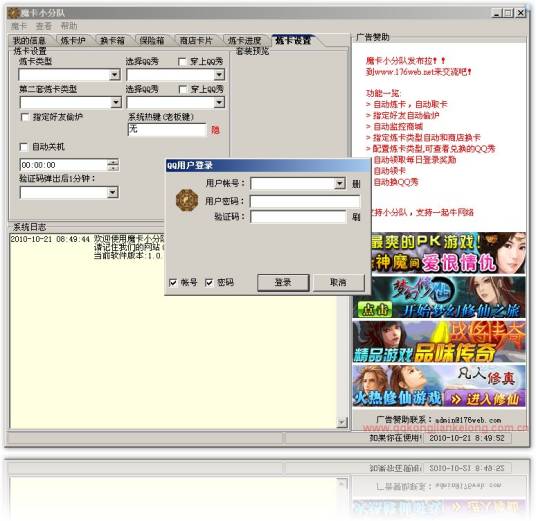Switch to the 保险箱 tab
This screenshot has width=536, height=521.
152,41
